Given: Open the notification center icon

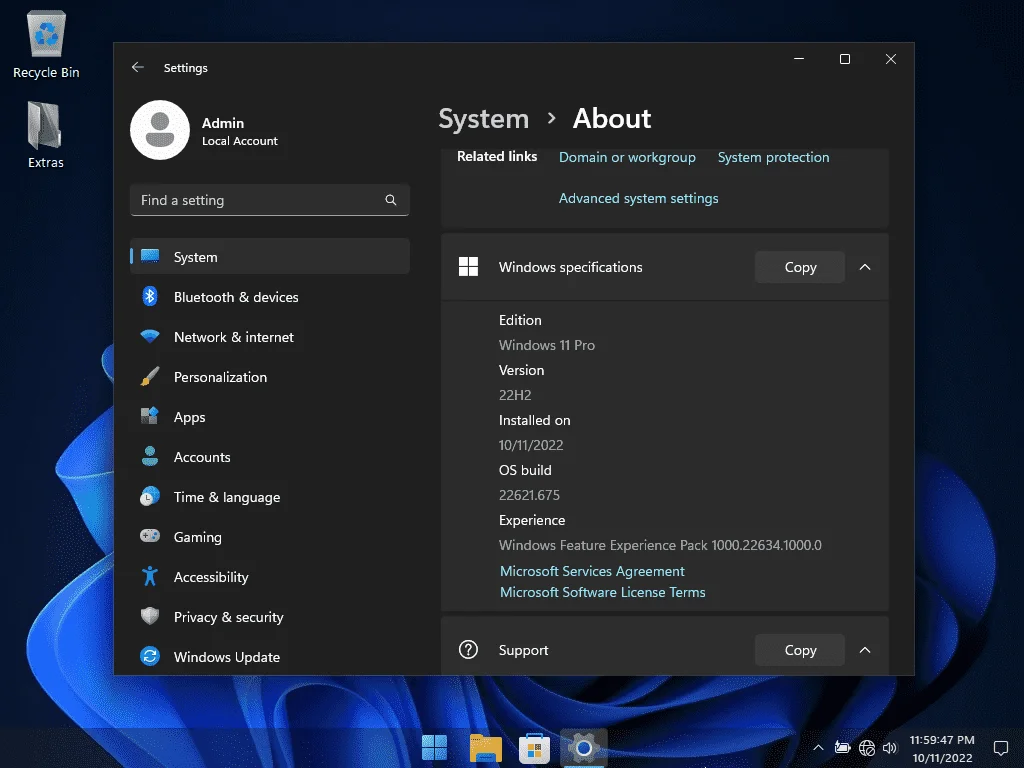Looking at the screenshot, I should click(1000, 748).
